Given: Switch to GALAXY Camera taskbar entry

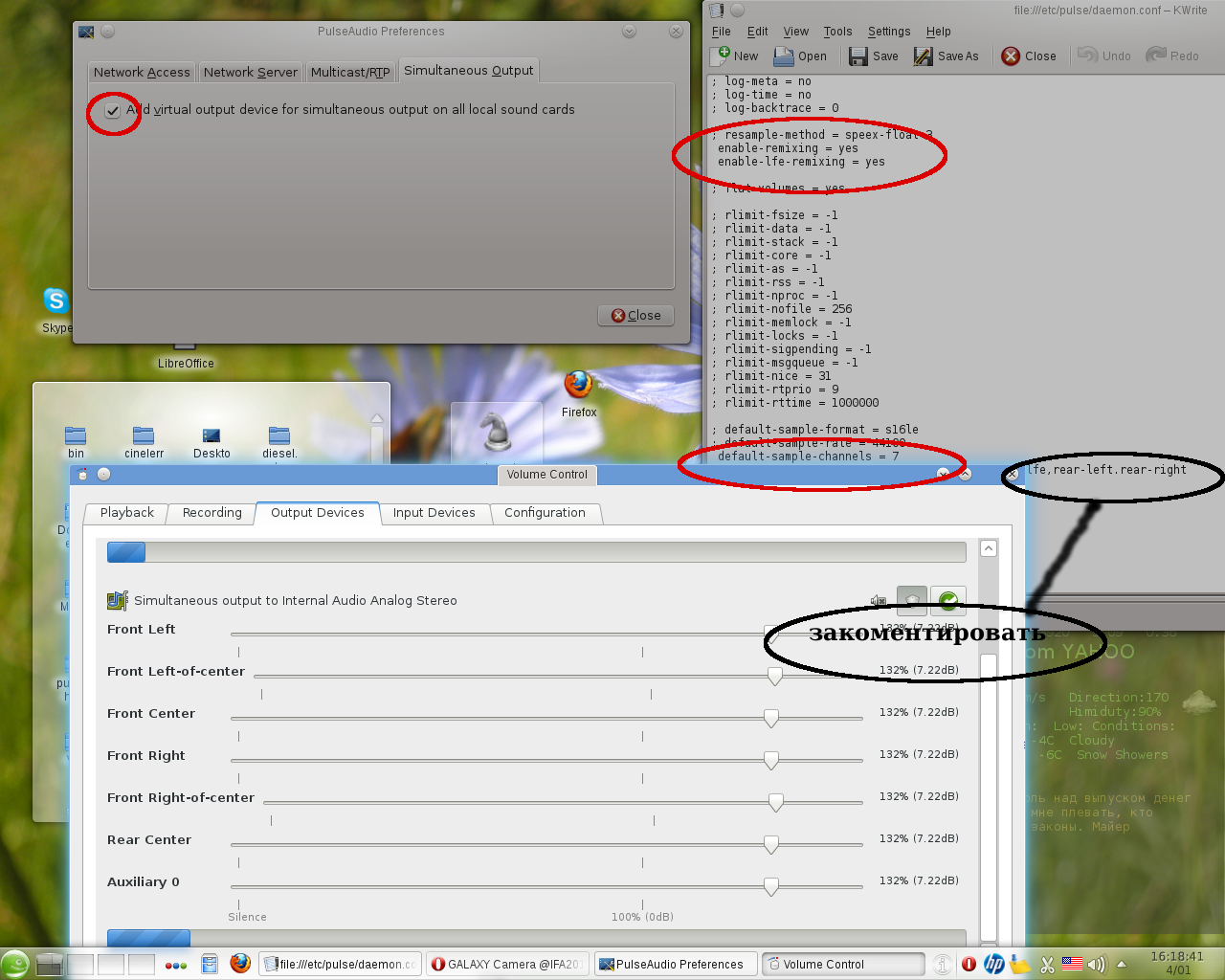Looking at the screenshot, I should point(507,964).
